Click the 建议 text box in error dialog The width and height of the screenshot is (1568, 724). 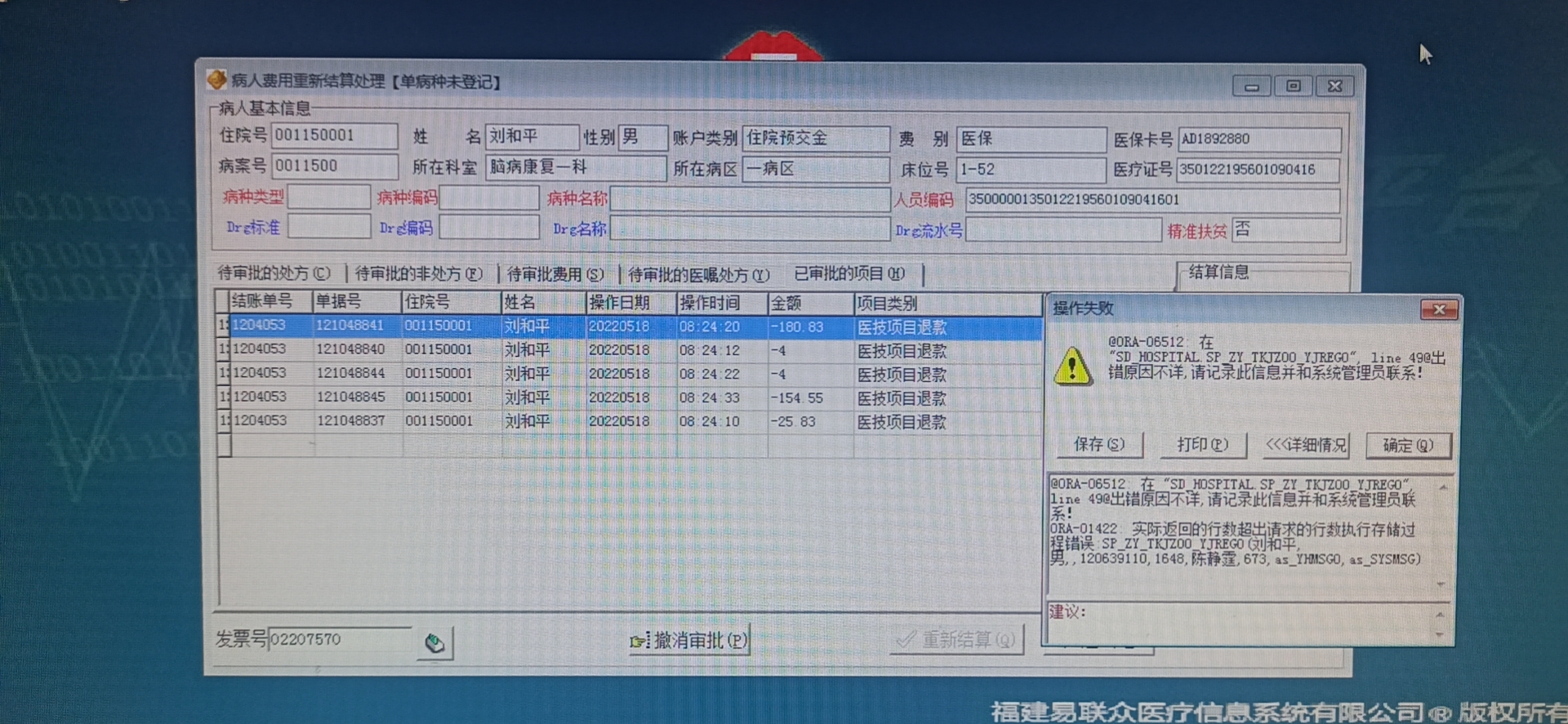click(1242, 622)
